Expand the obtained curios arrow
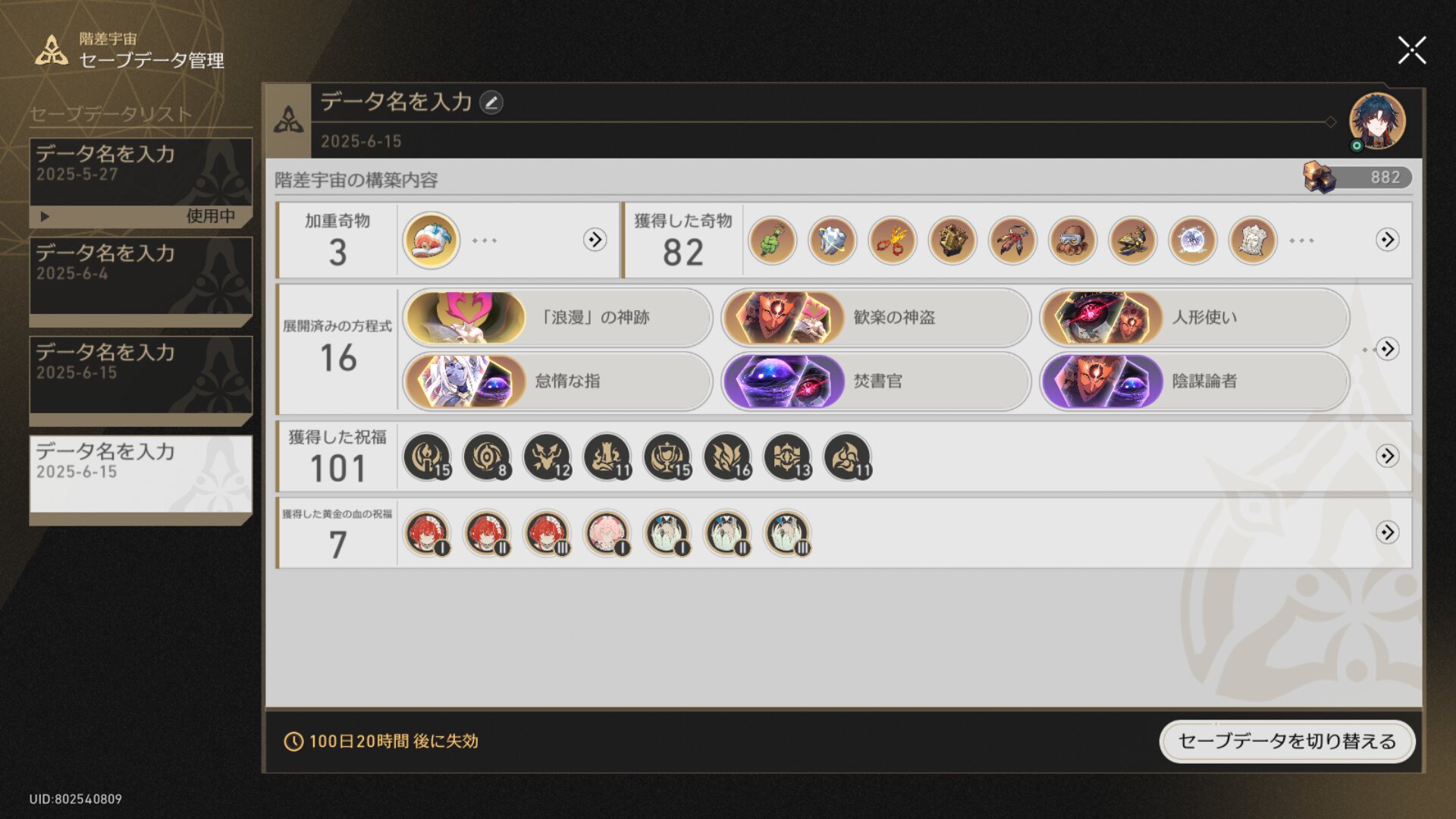This screenshot has height=819, width=1456. [x=1387, y=240]
